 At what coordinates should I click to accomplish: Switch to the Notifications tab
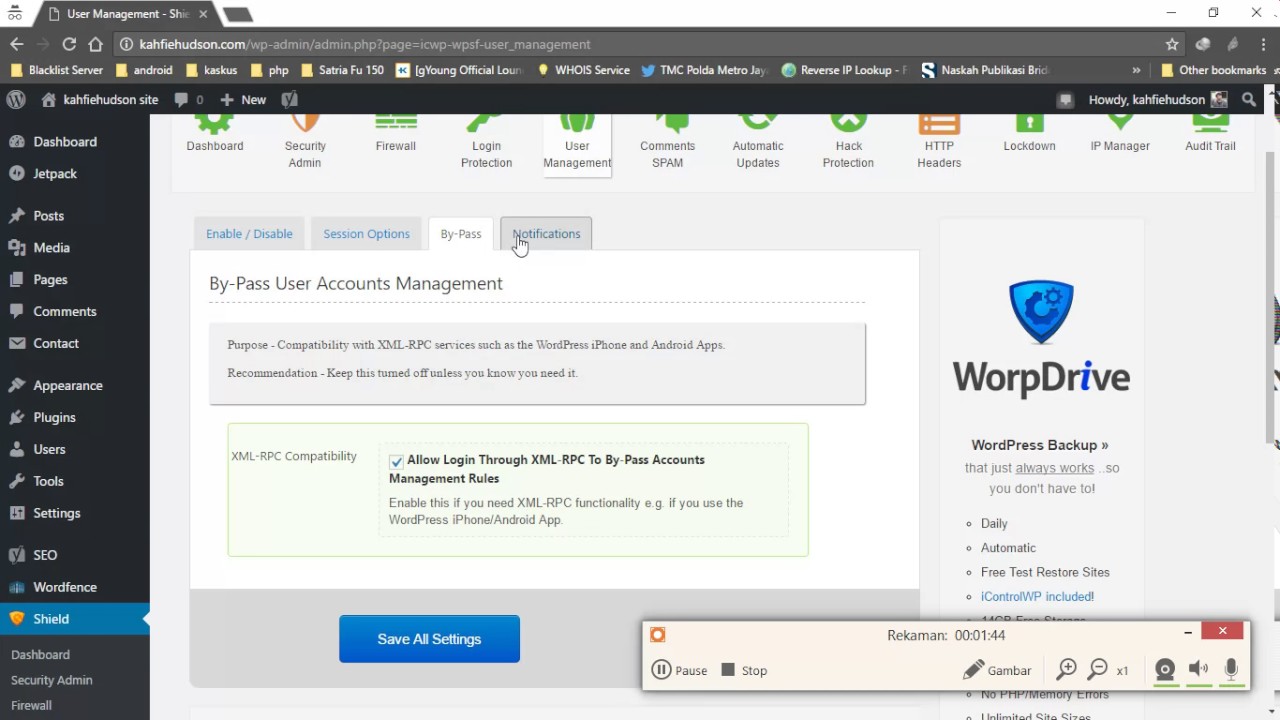[546, 234]
